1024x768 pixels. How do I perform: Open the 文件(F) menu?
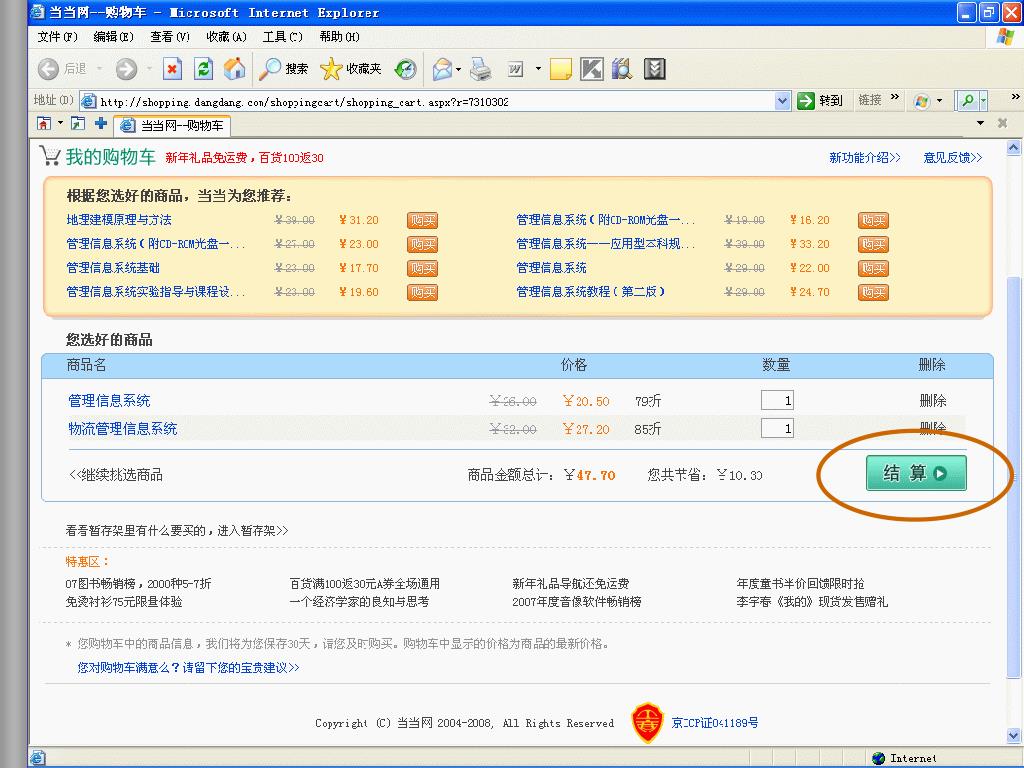[57, 37]
